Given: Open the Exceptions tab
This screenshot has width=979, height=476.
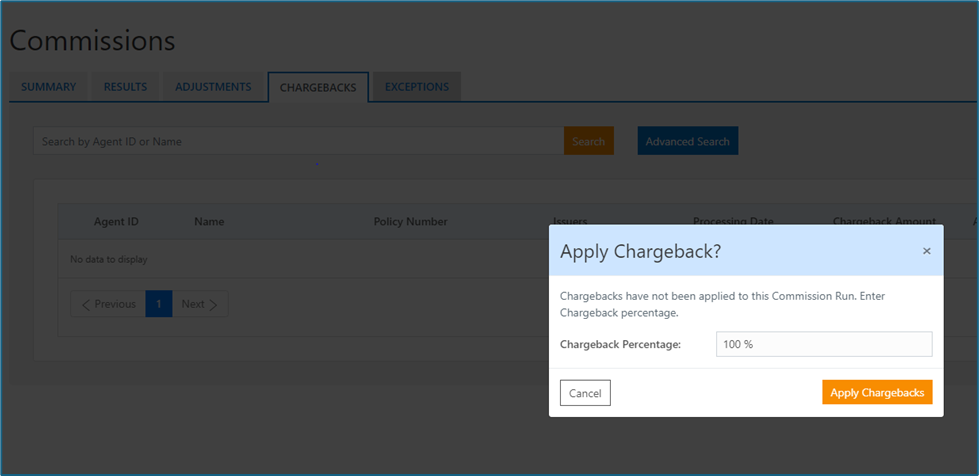Looking at the screenshot, I should click(416, 87).
